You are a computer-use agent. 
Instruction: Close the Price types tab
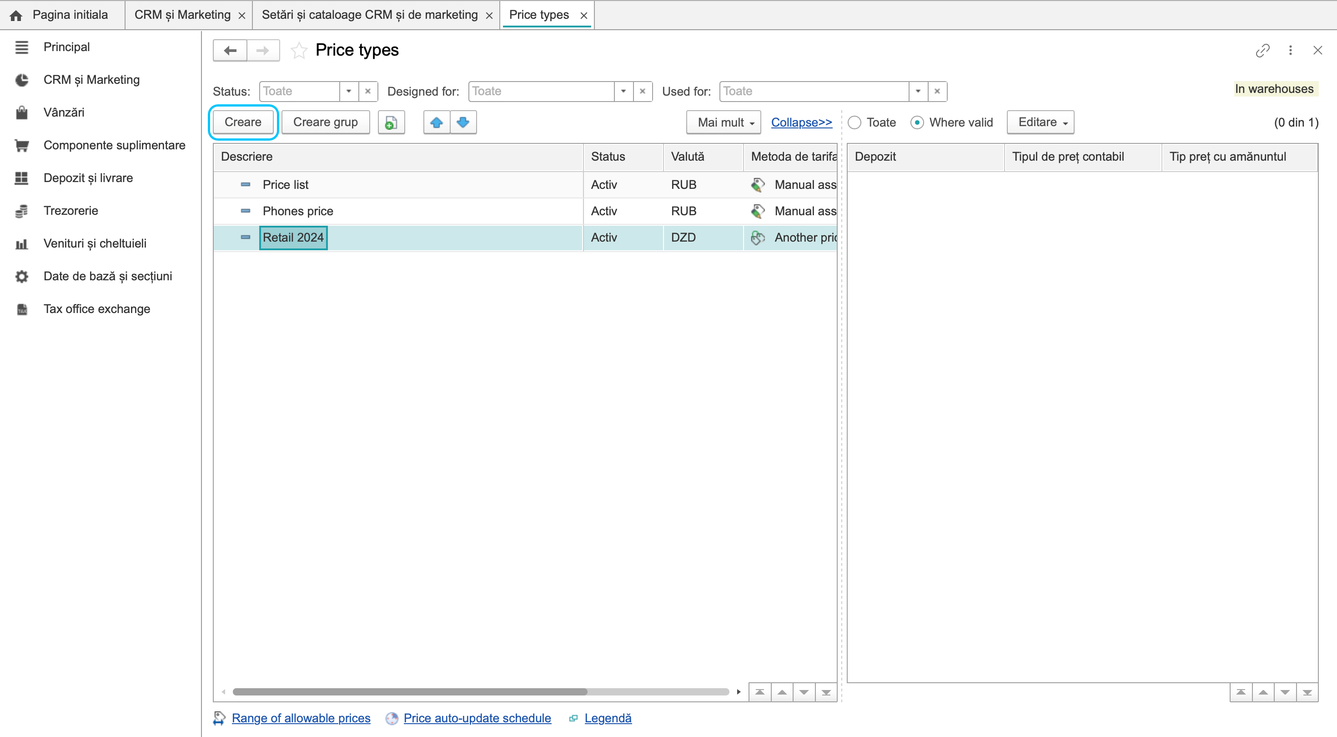pyautogui.click(x=584, y=16)
